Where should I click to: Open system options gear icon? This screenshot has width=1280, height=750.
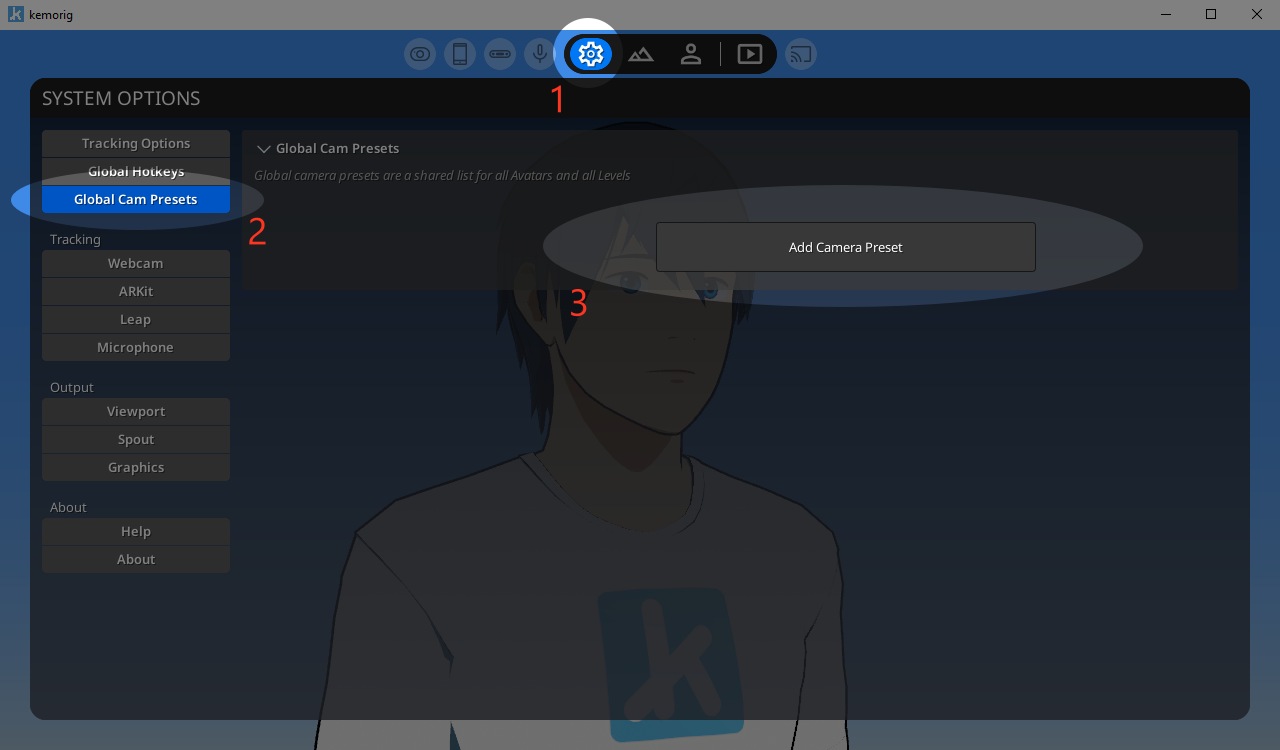(x=591, y=54)
